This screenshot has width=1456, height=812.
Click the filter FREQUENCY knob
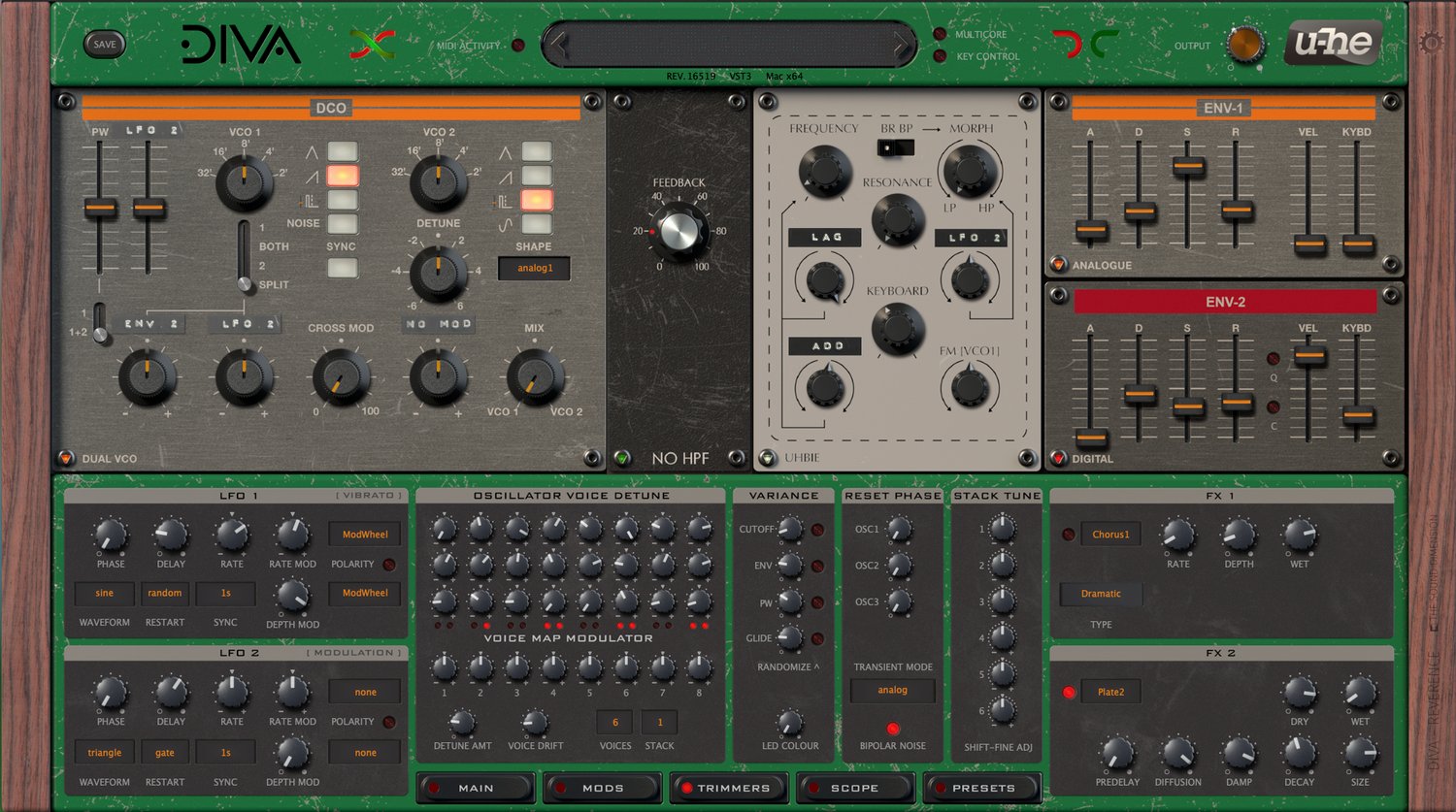click(824, 172)
